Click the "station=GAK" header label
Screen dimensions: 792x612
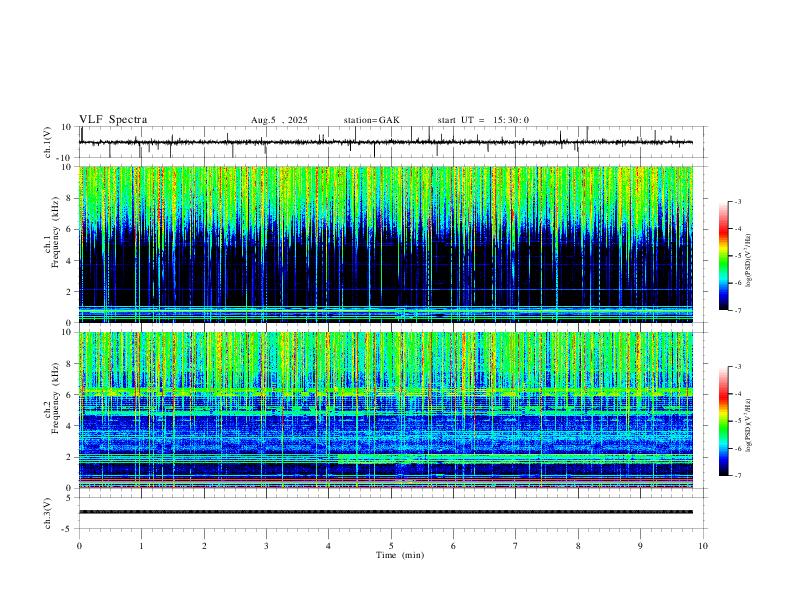371,120
